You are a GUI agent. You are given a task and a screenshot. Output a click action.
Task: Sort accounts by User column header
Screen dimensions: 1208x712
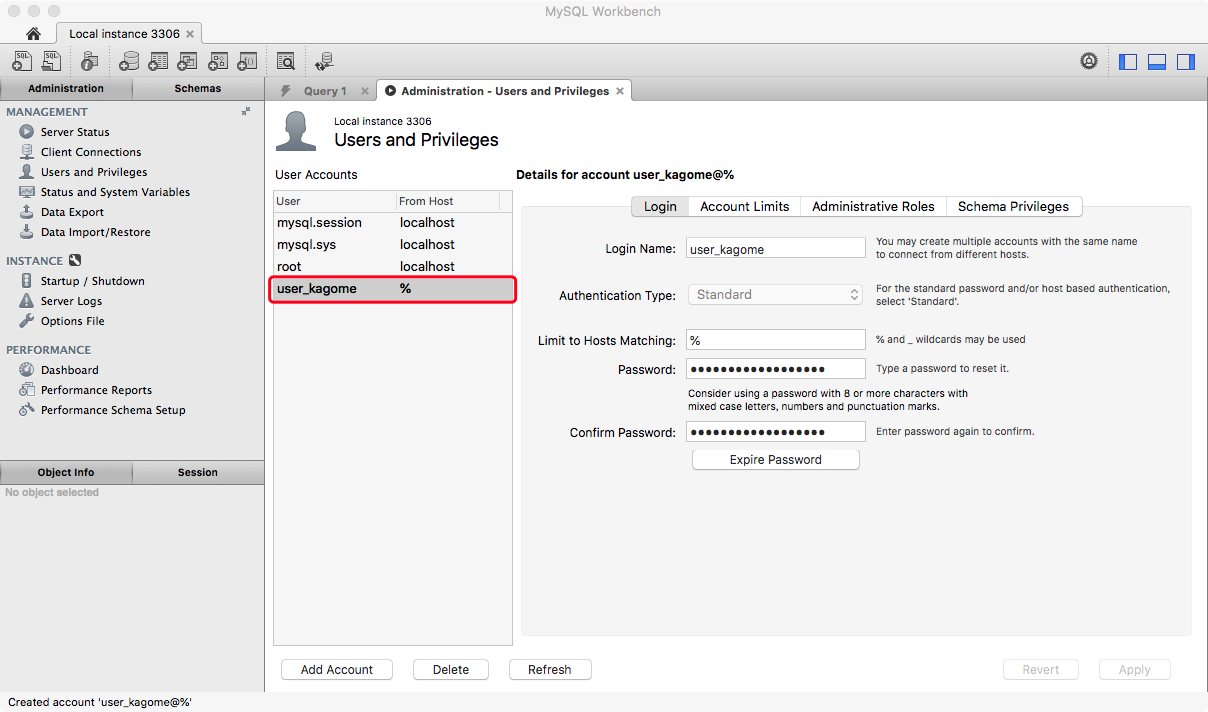335,201
